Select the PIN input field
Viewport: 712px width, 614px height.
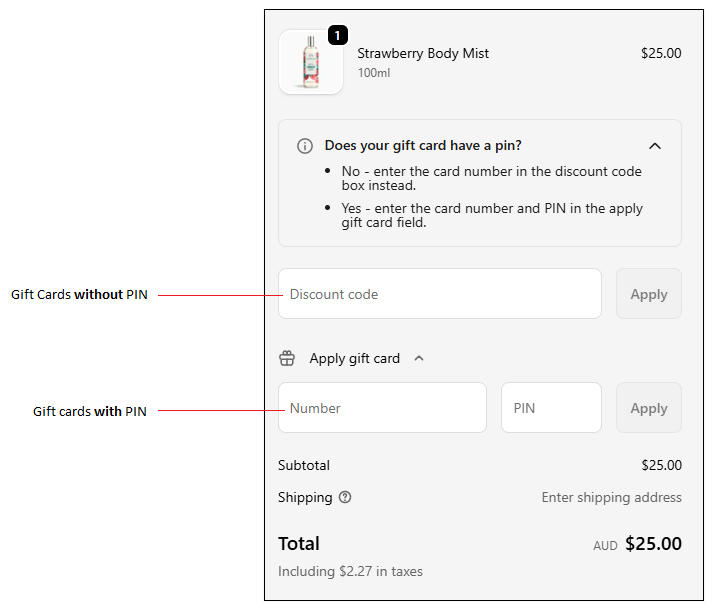point(551,408)
